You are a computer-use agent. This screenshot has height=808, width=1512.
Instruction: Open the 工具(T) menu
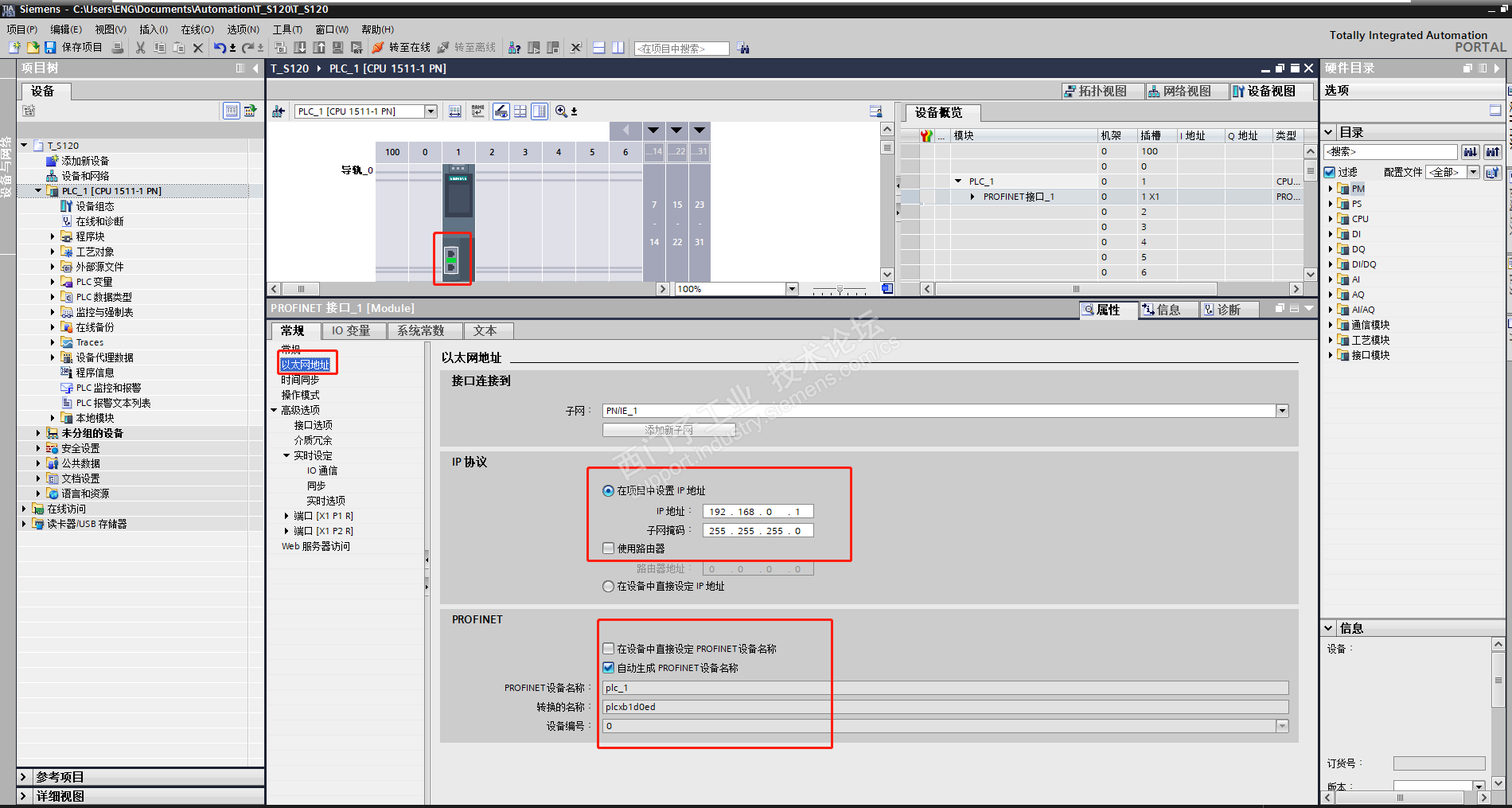click(x=287, y=29)
